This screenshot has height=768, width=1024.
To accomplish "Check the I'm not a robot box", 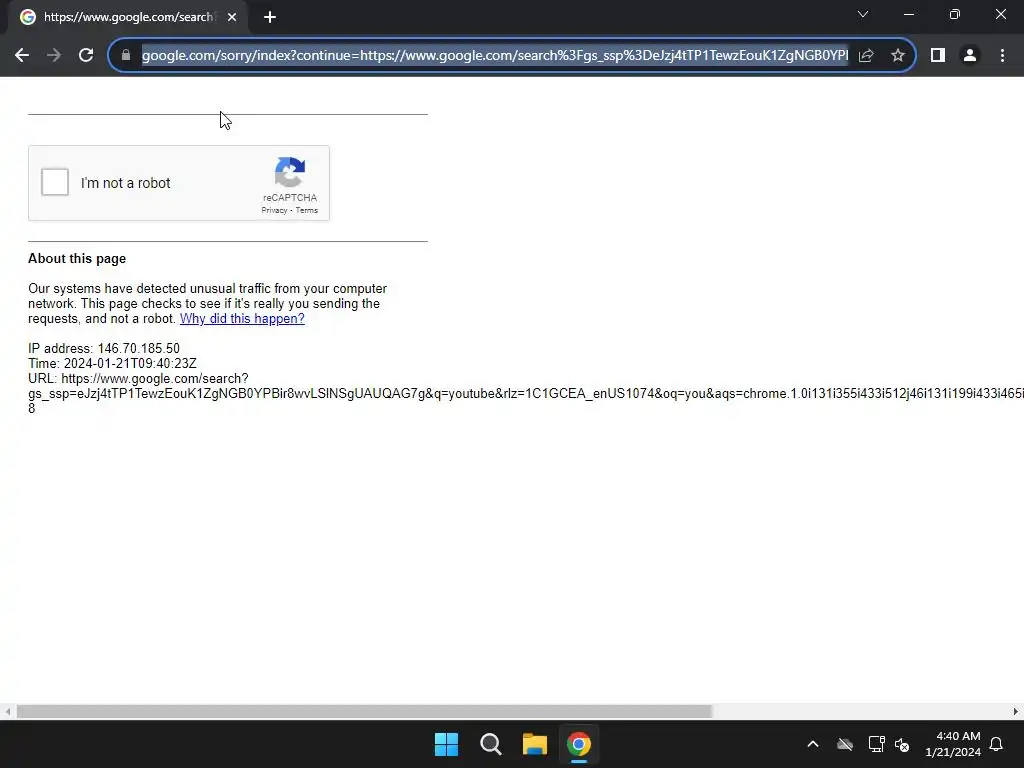I will [55, 182].
